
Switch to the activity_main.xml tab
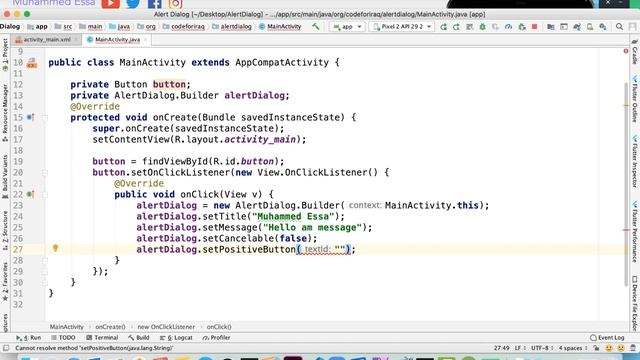47,40
